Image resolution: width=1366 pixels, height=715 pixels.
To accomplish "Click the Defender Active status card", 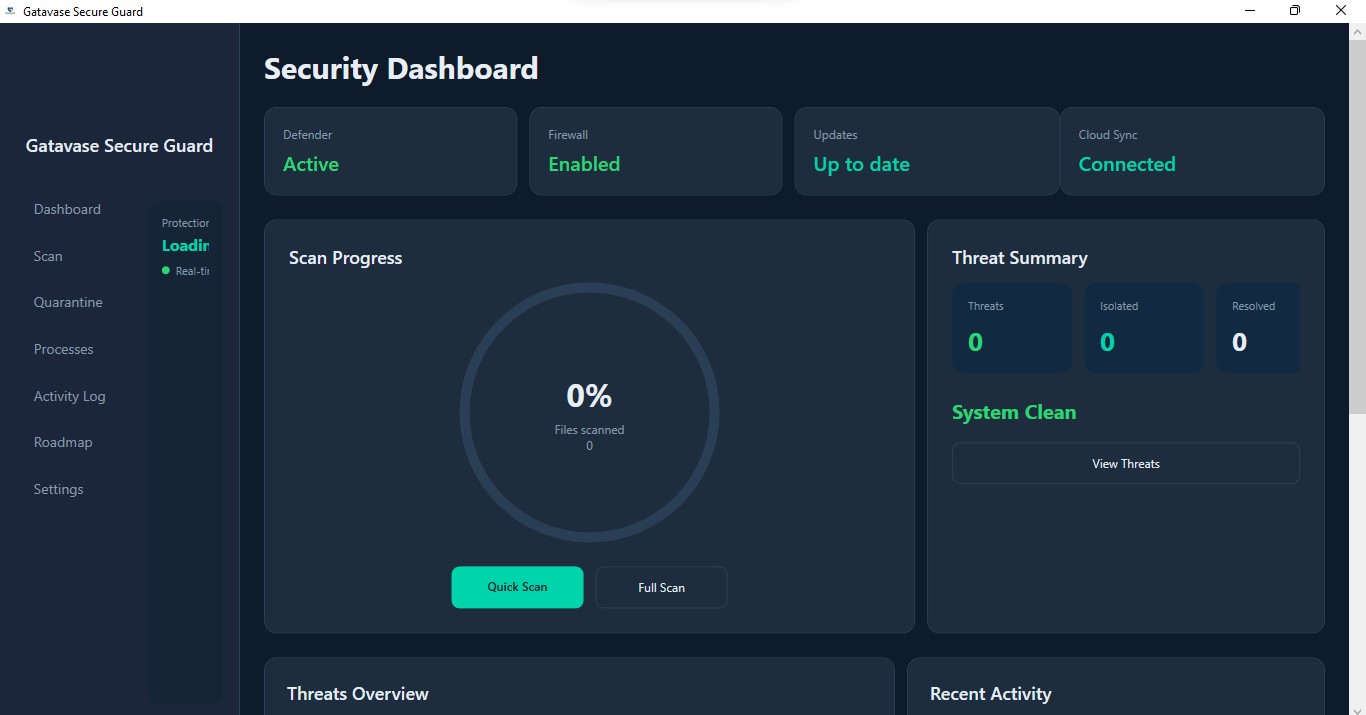I will [x=390, y=151].
